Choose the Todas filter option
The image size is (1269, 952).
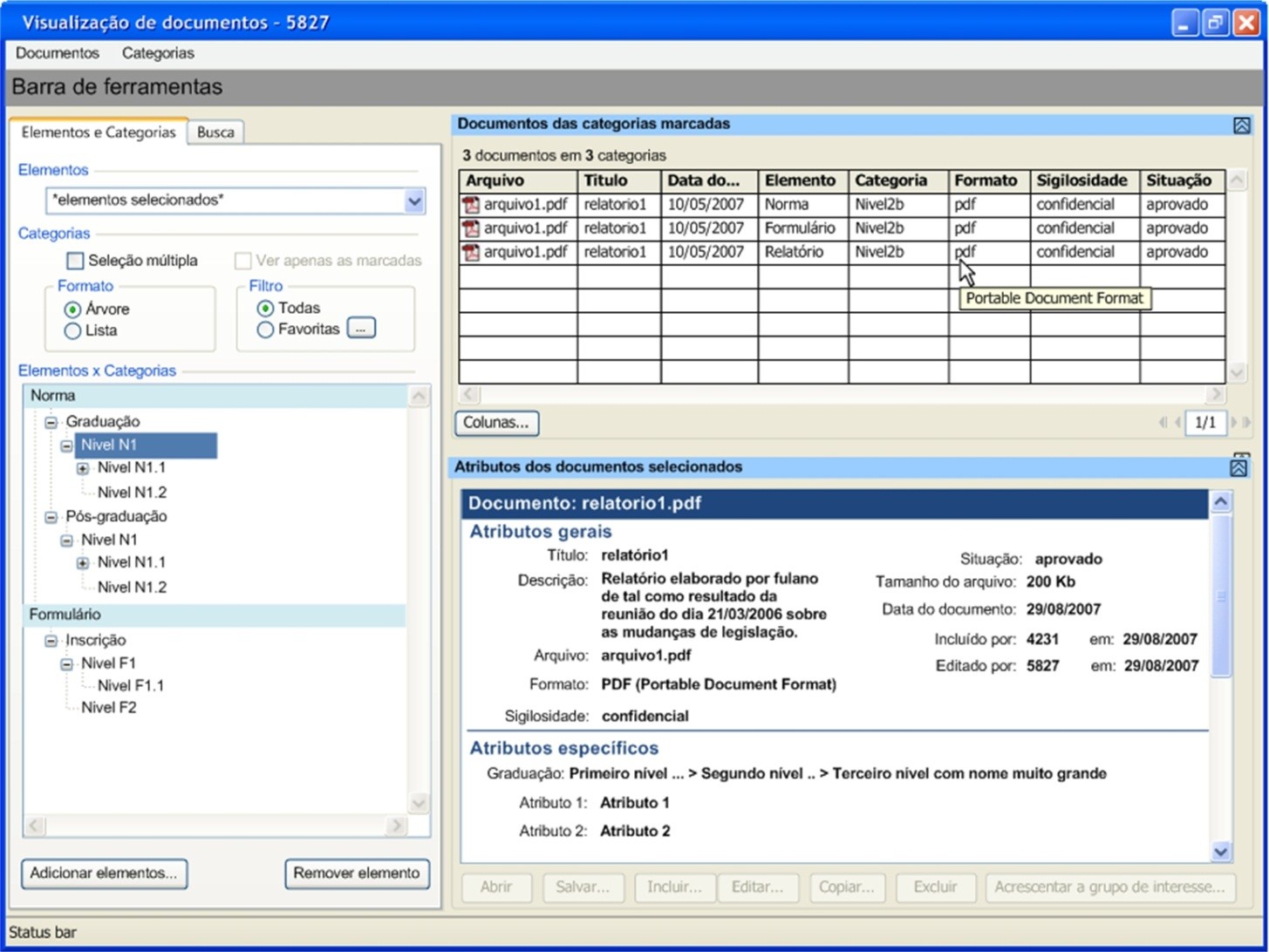pyautogui.click(x=265, y=309)
